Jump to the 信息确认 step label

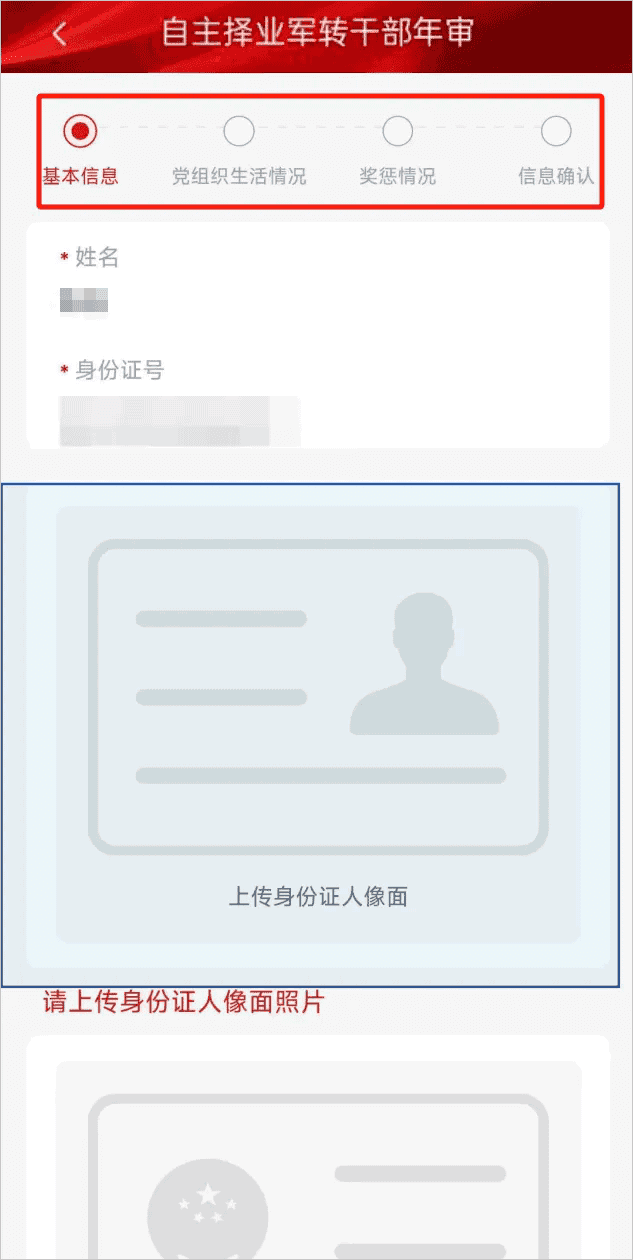click(x=556, y=177)
